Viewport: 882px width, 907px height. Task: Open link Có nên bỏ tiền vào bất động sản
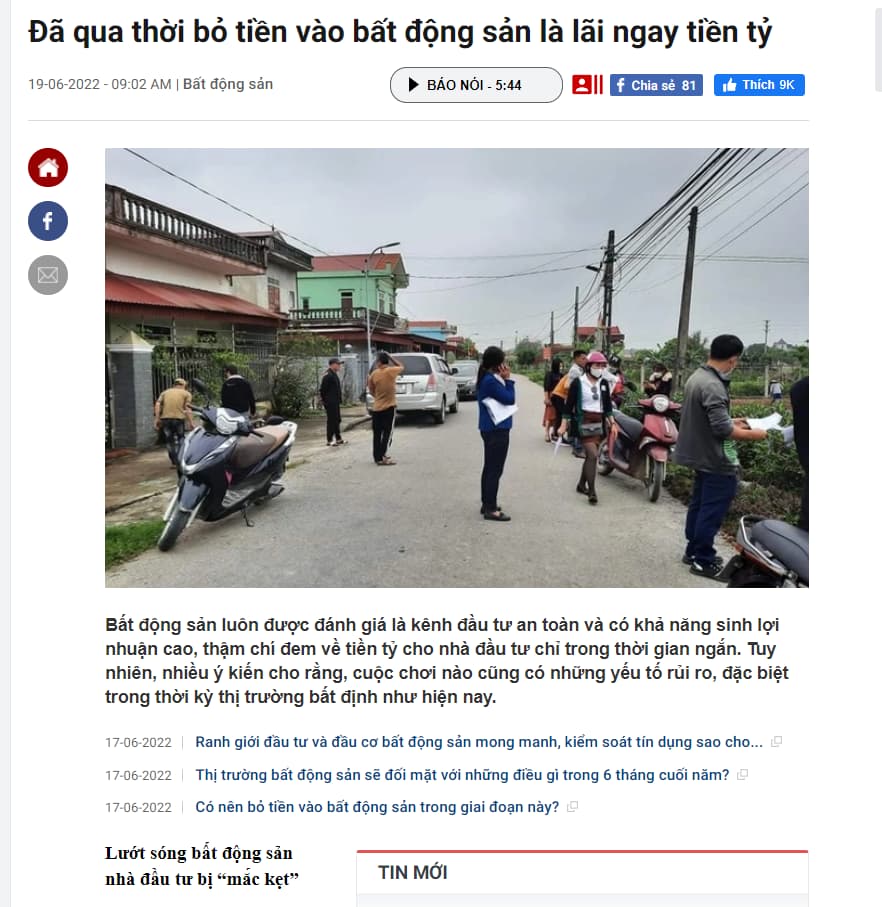coord(377,807)
